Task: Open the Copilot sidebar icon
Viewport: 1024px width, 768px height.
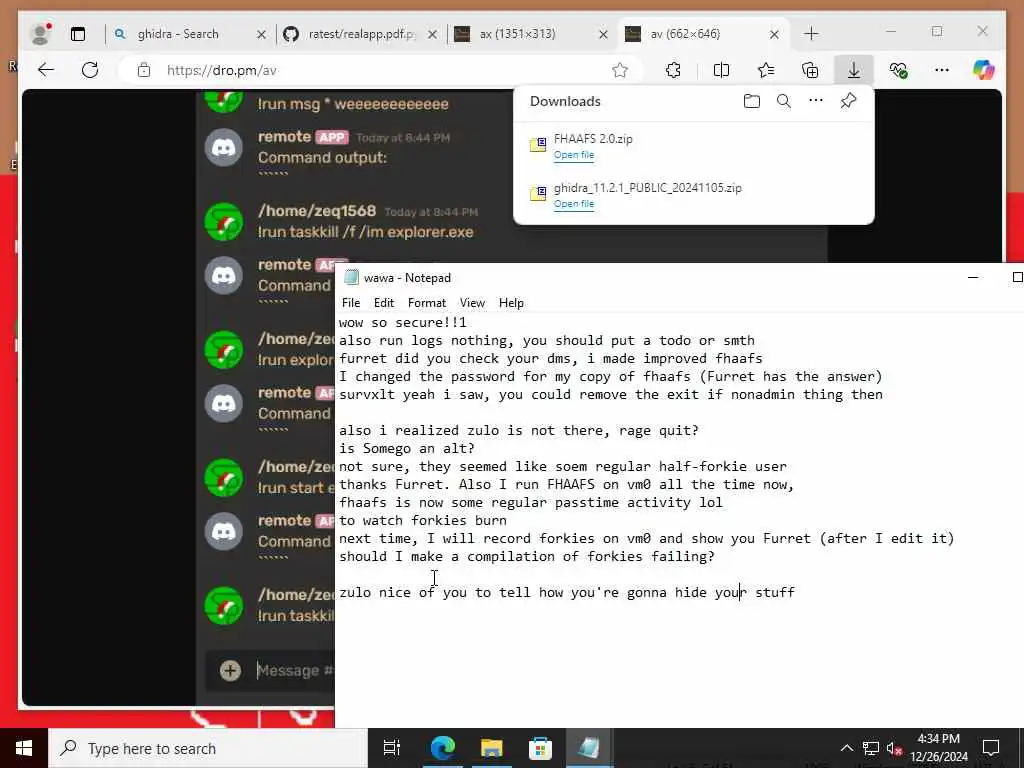Action: tap(984, 70)
